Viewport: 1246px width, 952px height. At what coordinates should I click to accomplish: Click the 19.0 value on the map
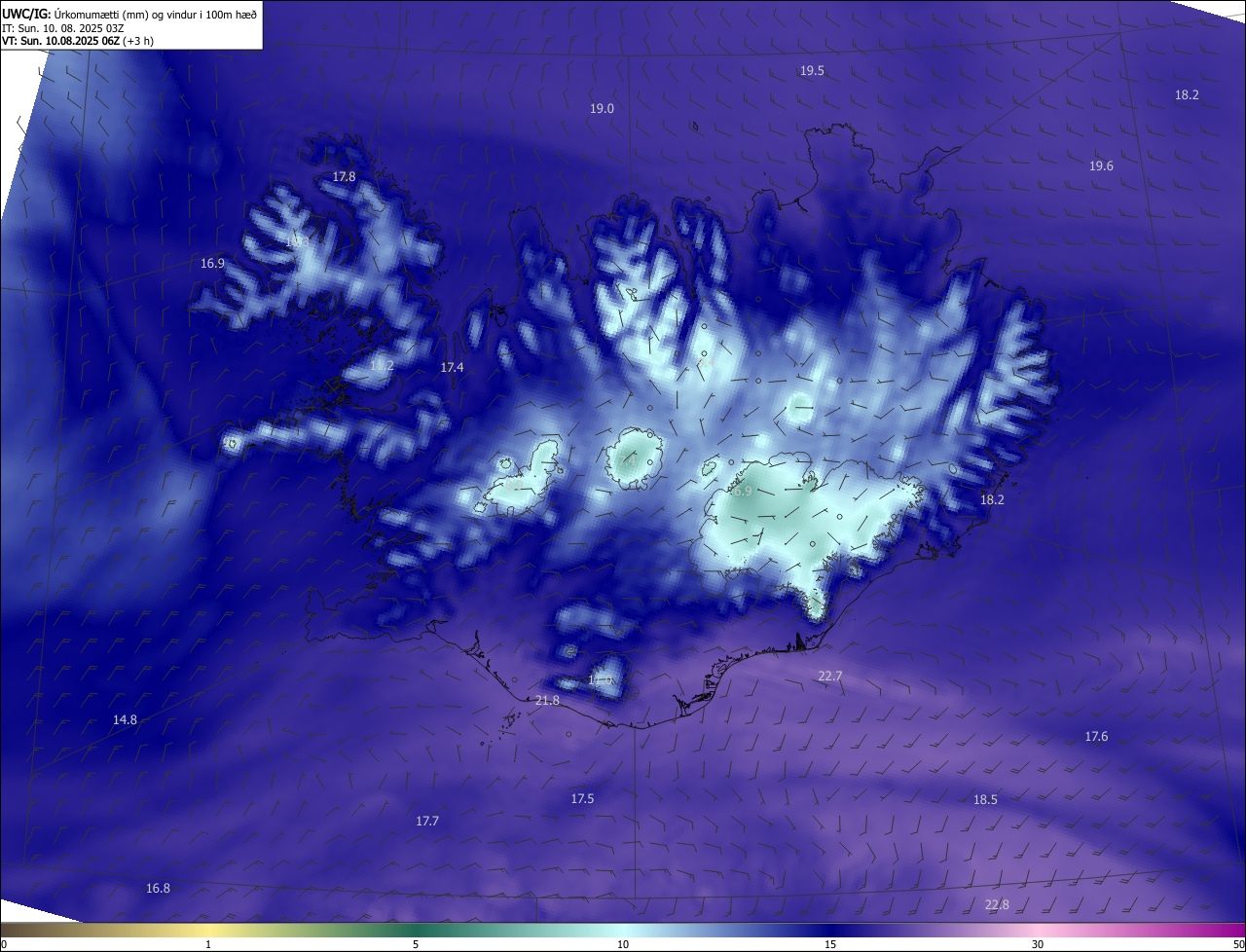tap(602, 109)
